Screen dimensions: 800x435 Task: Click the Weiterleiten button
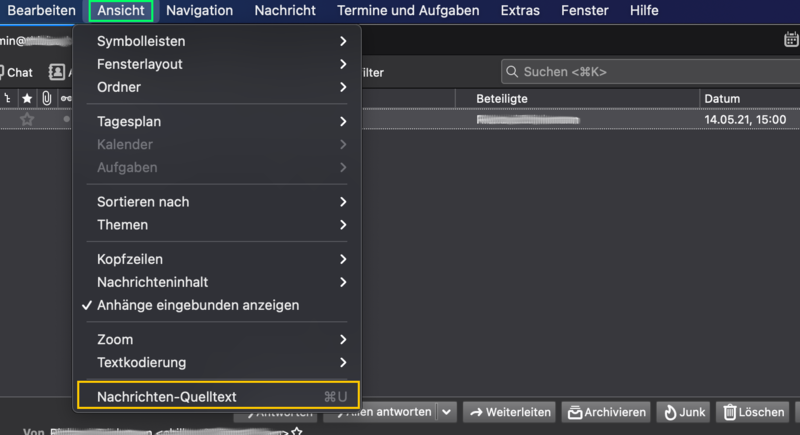pos(510,412)
